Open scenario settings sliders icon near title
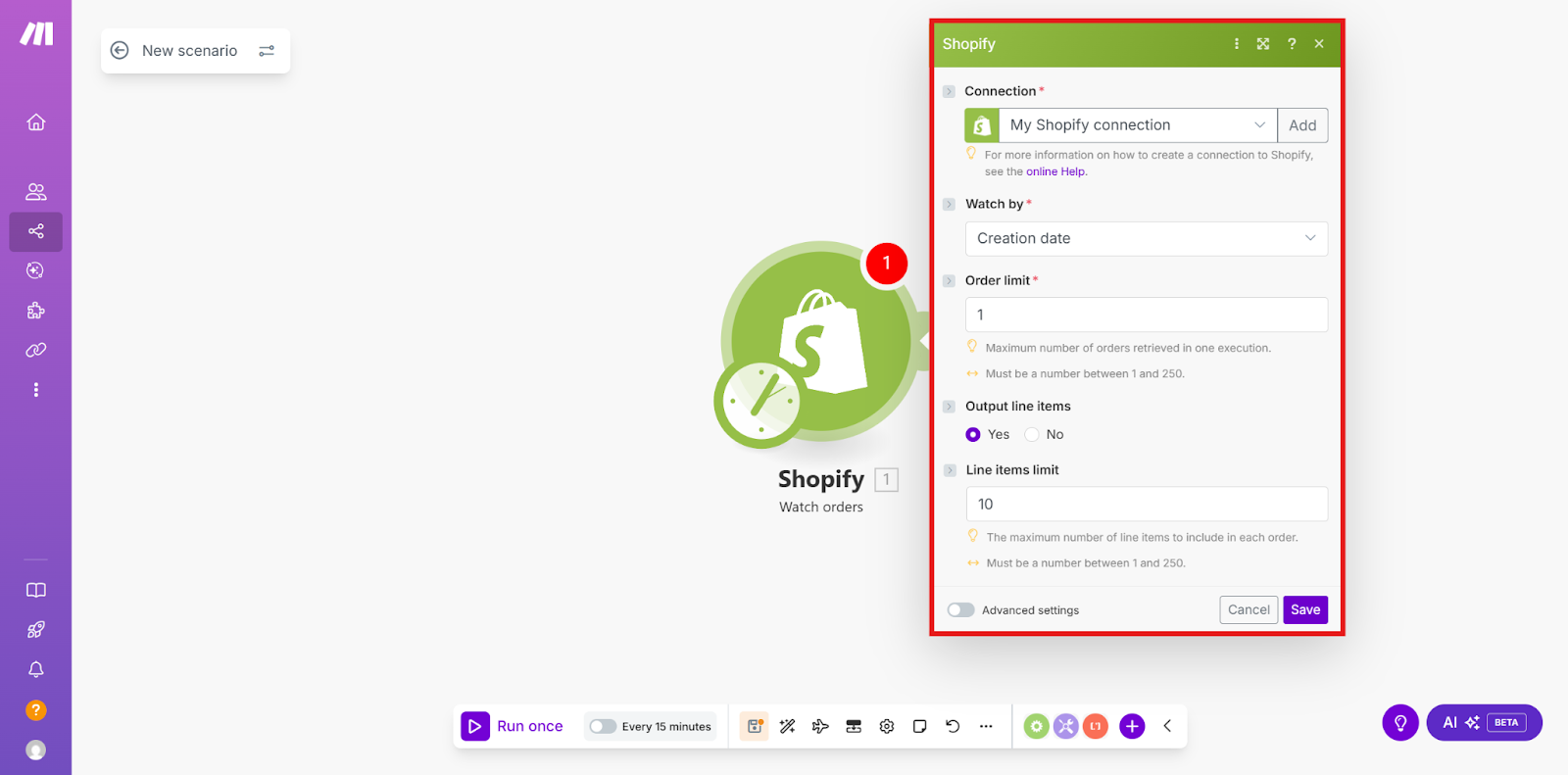The width and height of the screenshot is (1568, 775). pyautogui.click(x=267, y=50)
